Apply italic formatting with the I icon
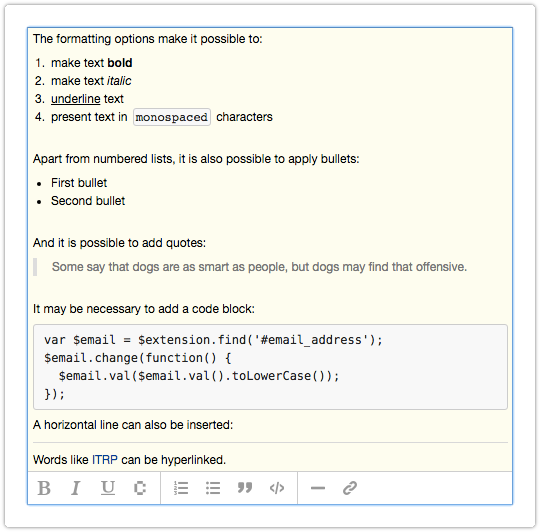 tap(75, 488)
